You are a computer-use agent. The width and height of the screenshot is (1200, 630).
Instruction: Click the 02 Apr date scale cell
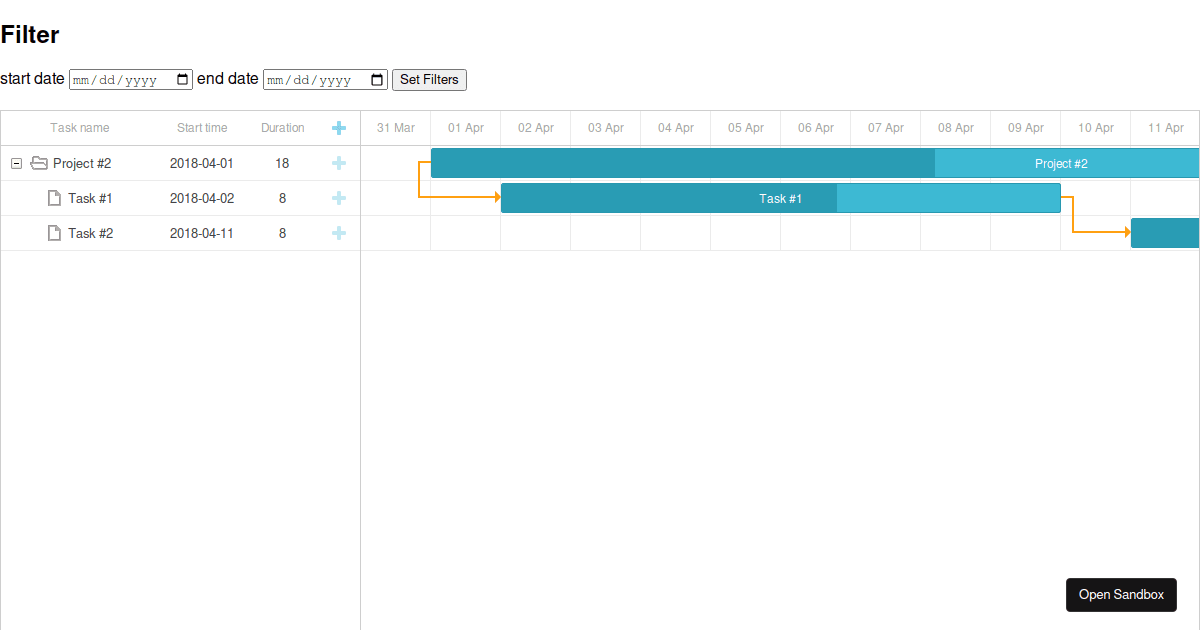[536, 128]
